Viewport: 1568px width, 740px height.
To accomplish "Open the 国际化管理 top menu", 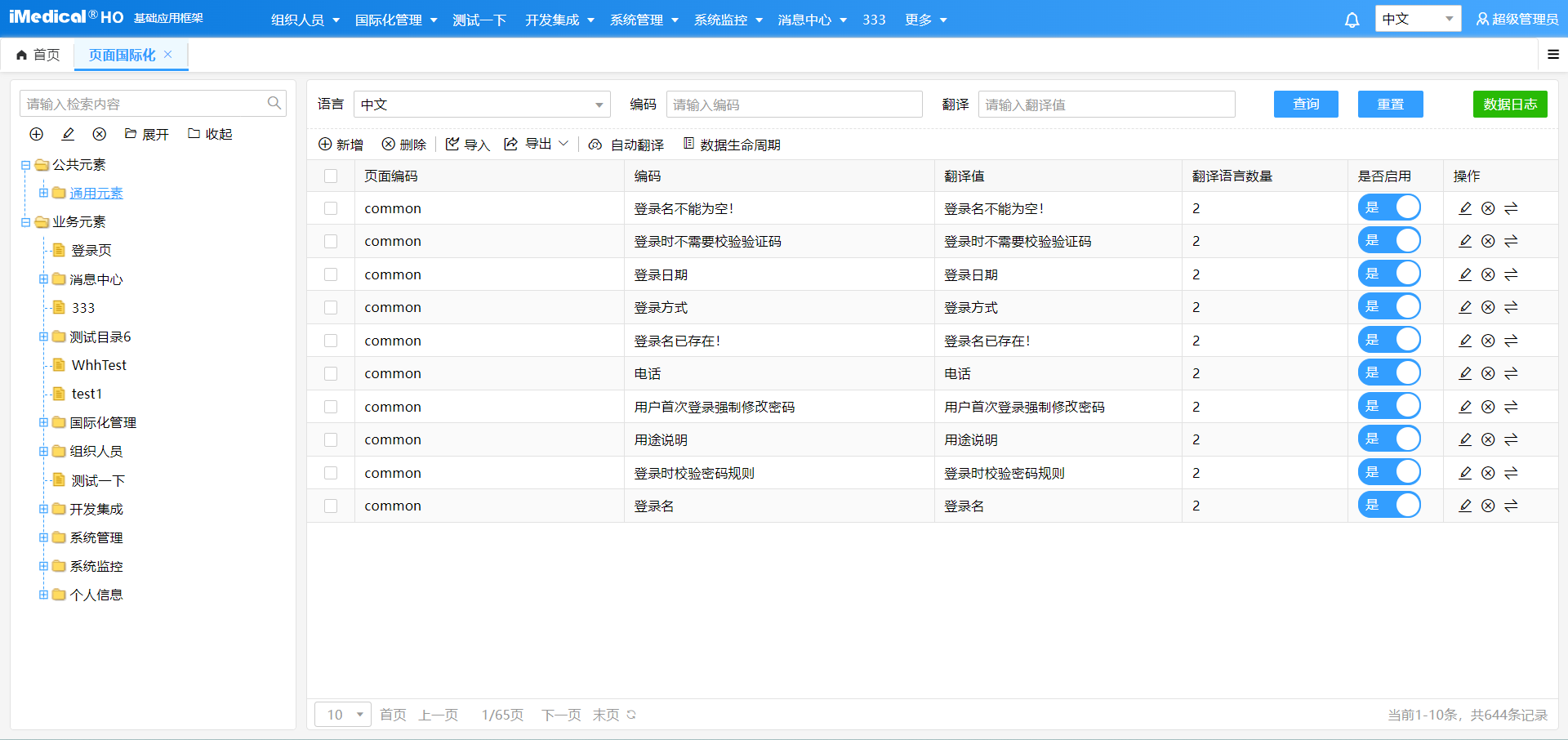I will click(396, 20).
